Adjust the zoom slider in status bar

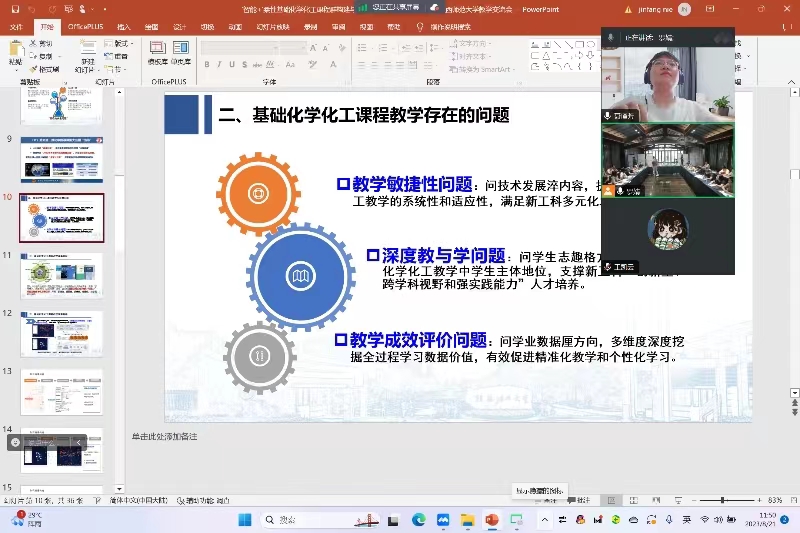722,500
